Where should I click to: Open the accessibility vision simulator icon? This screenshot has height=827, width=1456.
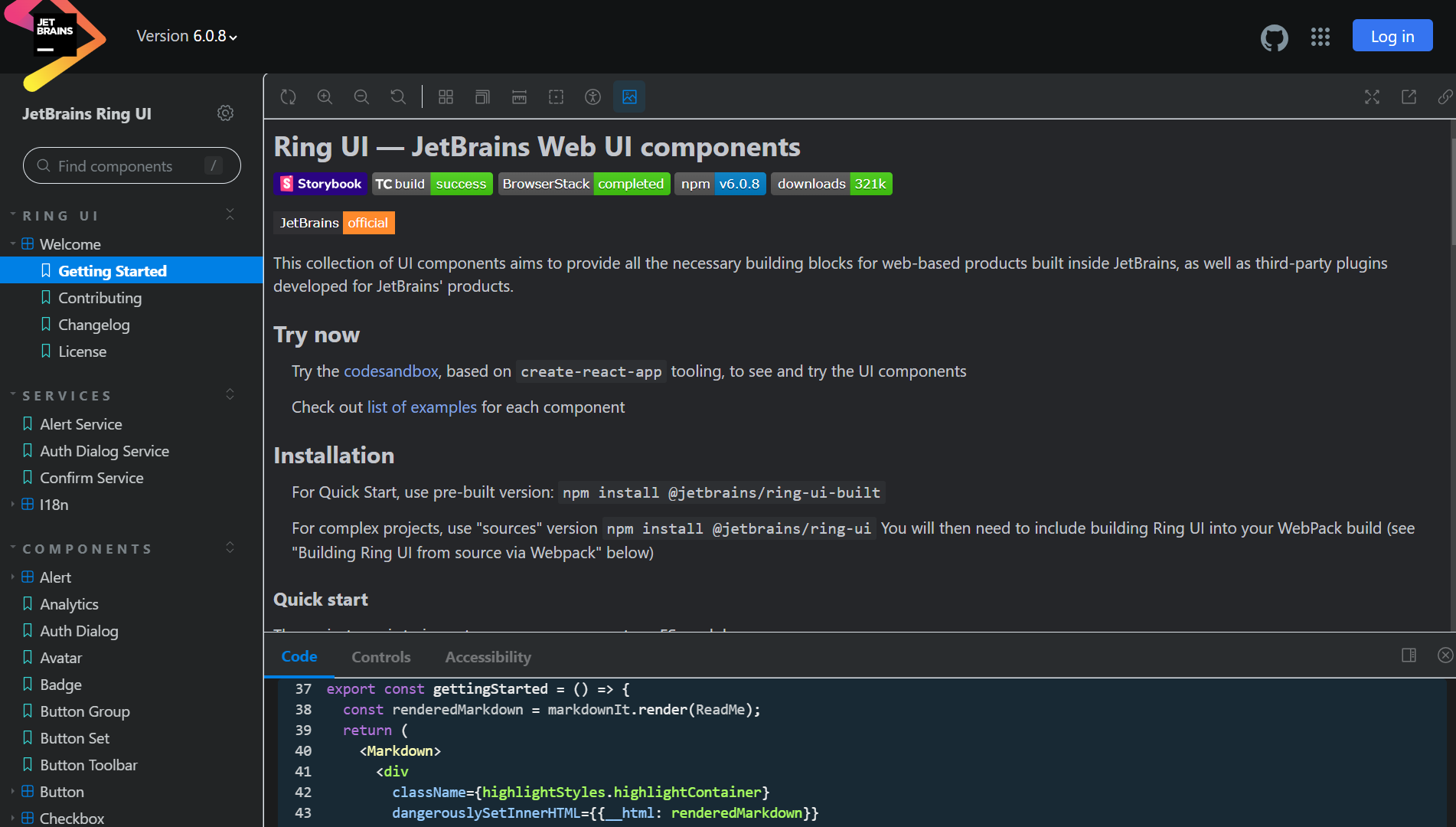tap(593, 97)
